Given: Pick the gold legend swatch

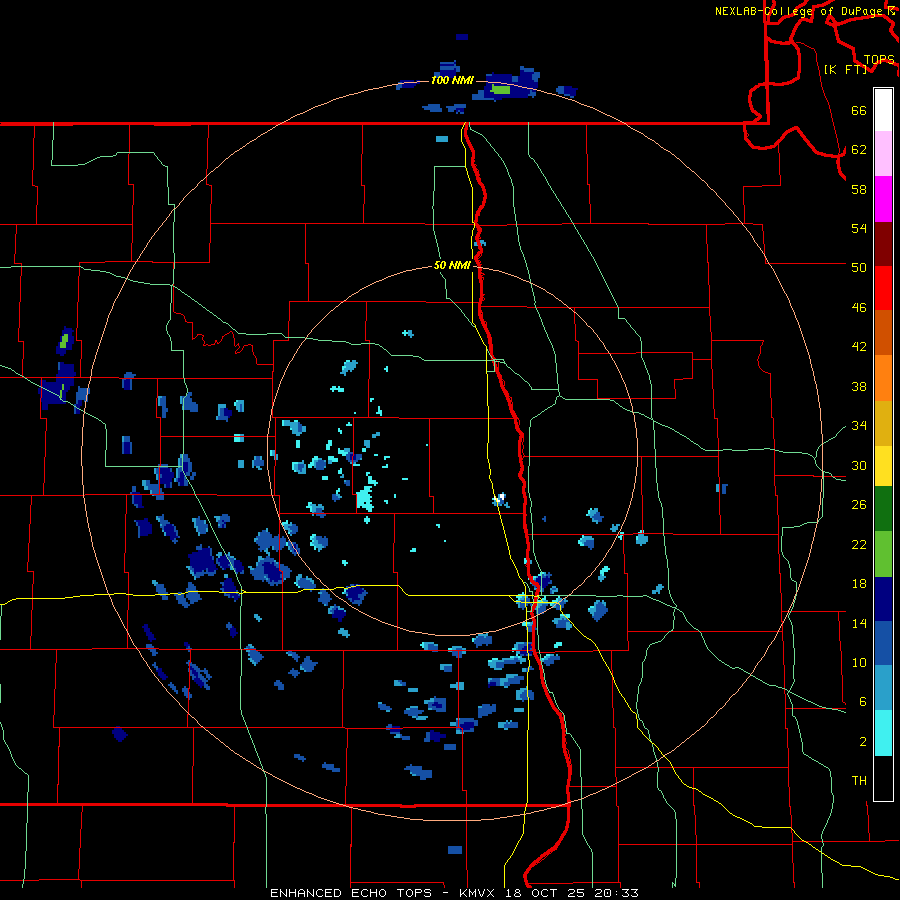Looking at the screenshot, I should (883, 423).
